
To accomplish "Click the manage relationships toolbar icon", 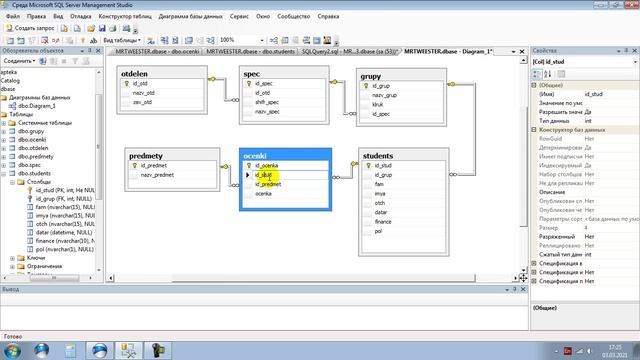I will point(273,40).
